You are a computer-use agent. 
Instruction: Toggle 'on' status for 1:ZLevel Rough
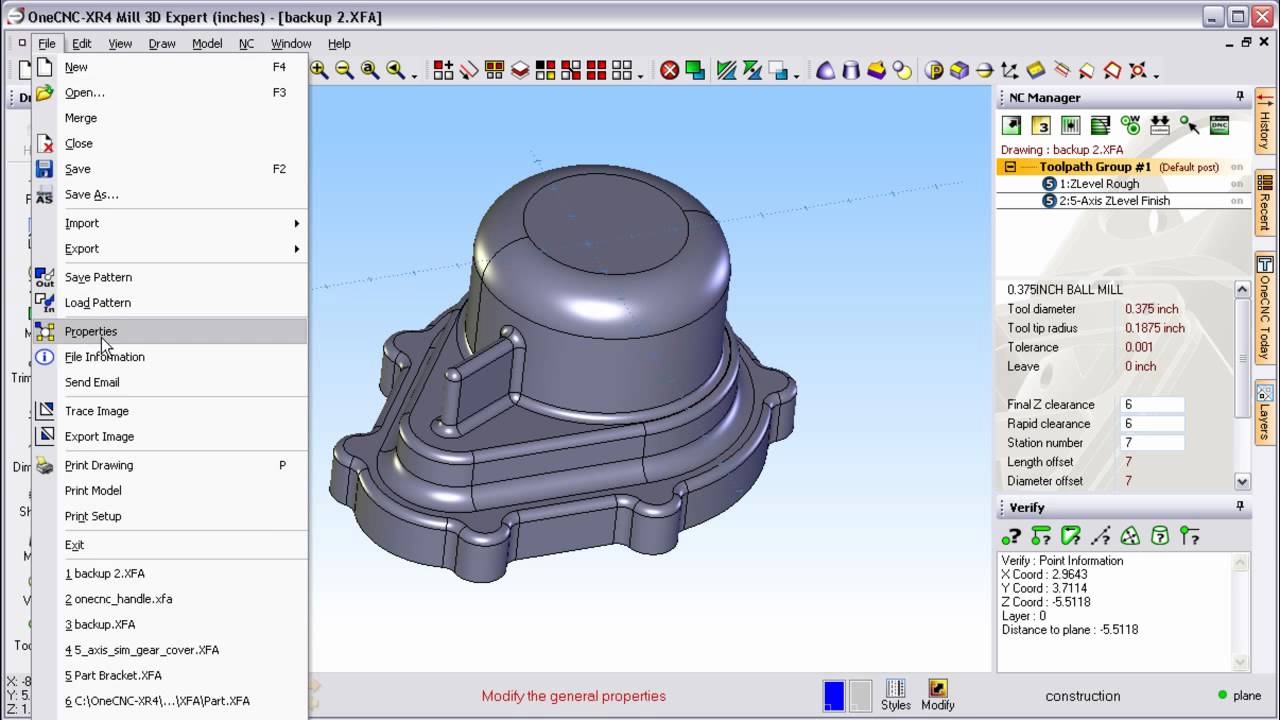1237,184
